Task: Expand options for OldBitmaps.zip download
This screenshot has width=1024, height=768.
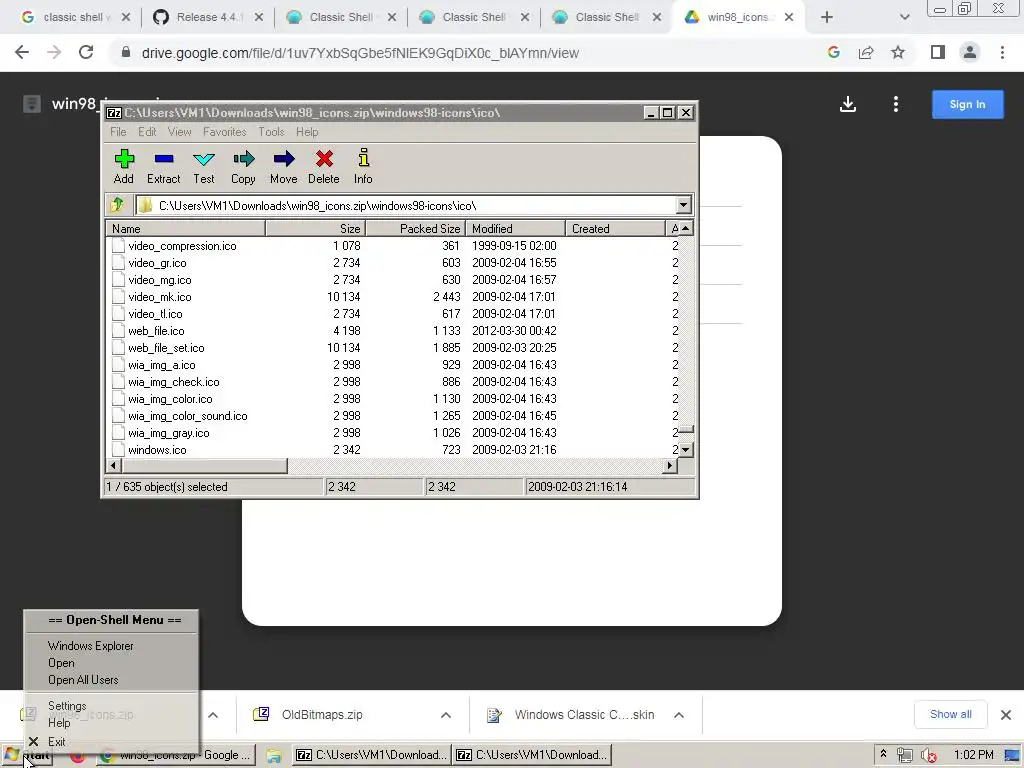Action: tap(445, 714)
